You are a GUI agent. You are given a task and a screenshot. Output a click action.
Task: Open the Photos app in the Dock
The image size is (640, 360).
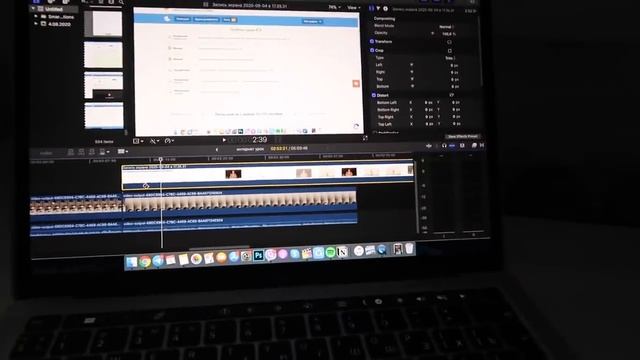click(196, 259)
